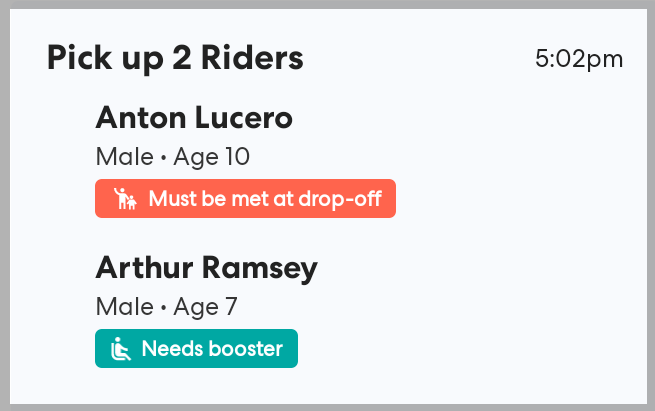
Task: Open rider Anton Lucero's name
Action: (194, 118)
